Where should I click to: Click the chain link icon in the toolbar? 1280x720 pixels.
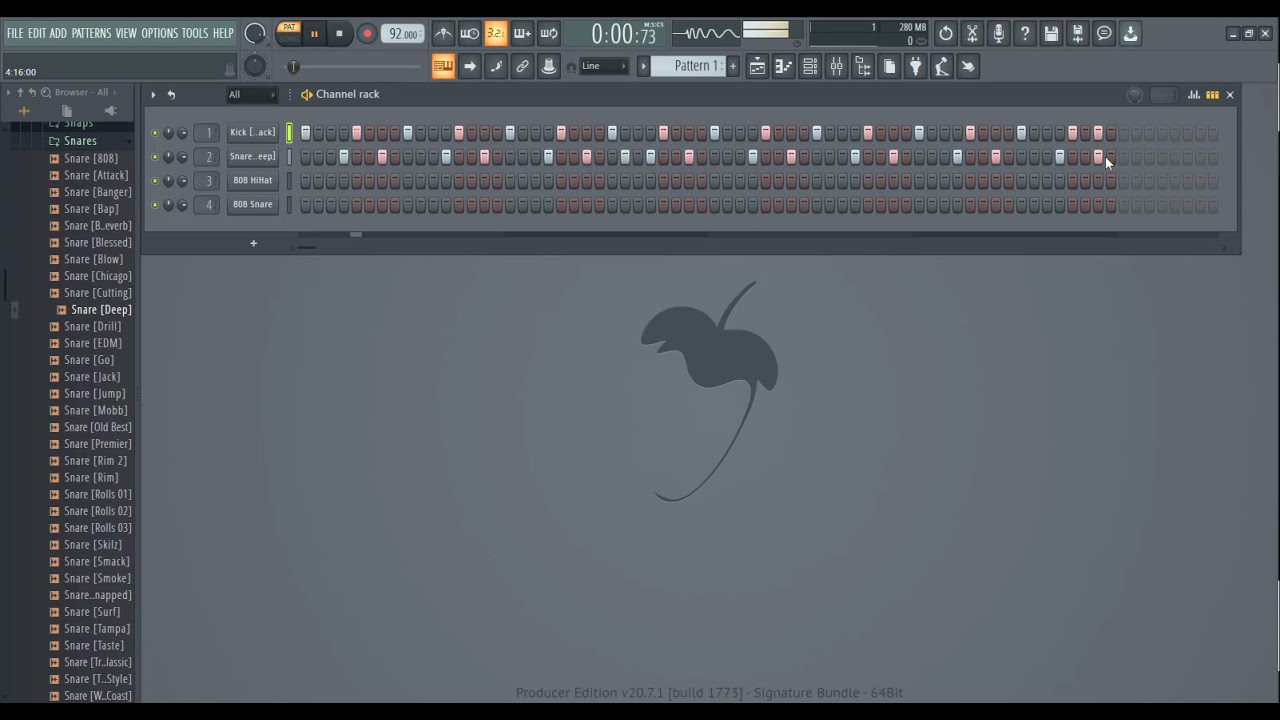pyautogui.click(x=522, y=67)
